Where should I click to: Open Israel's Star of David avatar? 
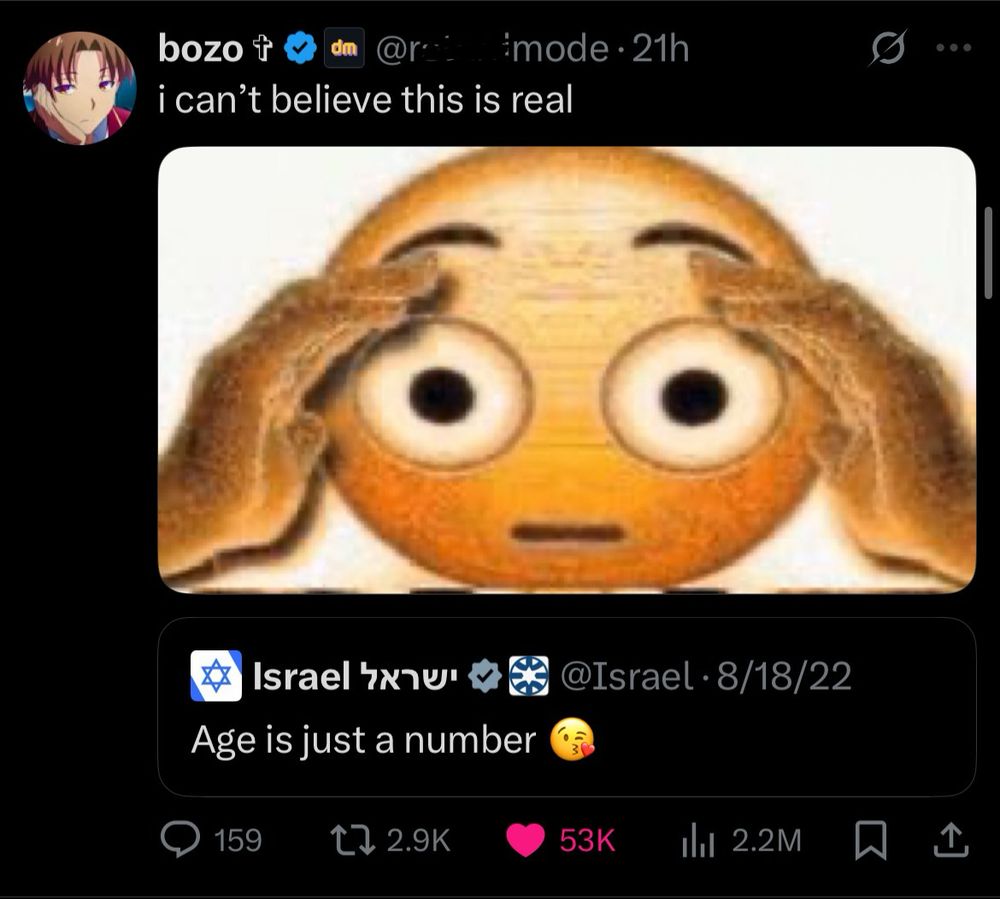[216, 676]
